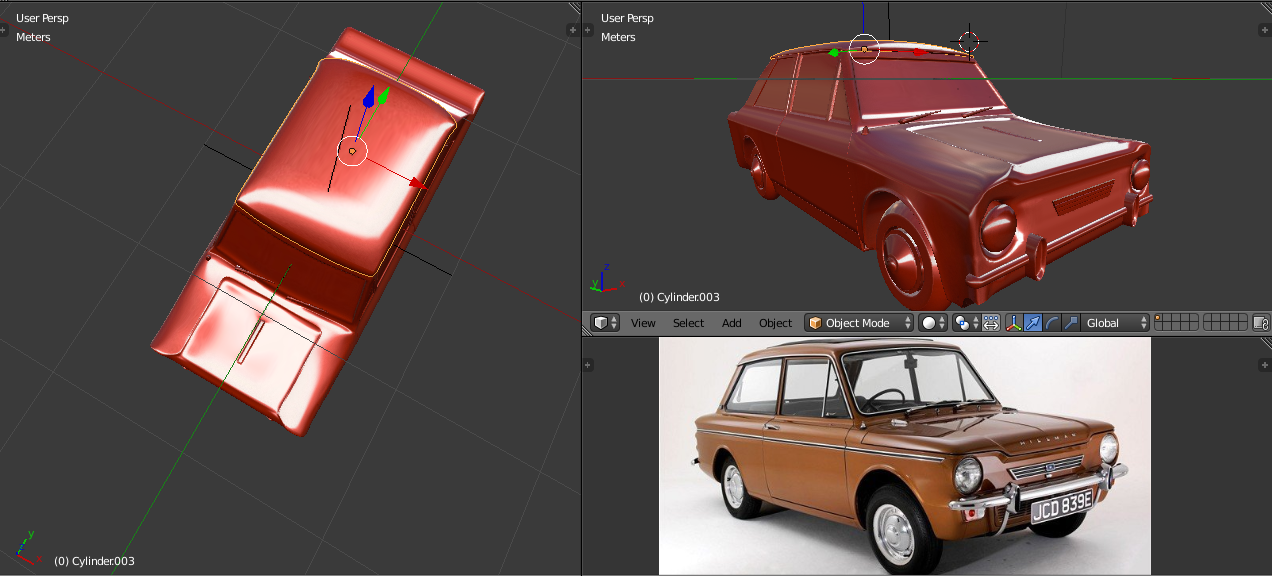Image resolution: width=1272 pixels, height=576 pixels.
Task: Toggle manipulate center points only
Action: click(x=991, y=323)
